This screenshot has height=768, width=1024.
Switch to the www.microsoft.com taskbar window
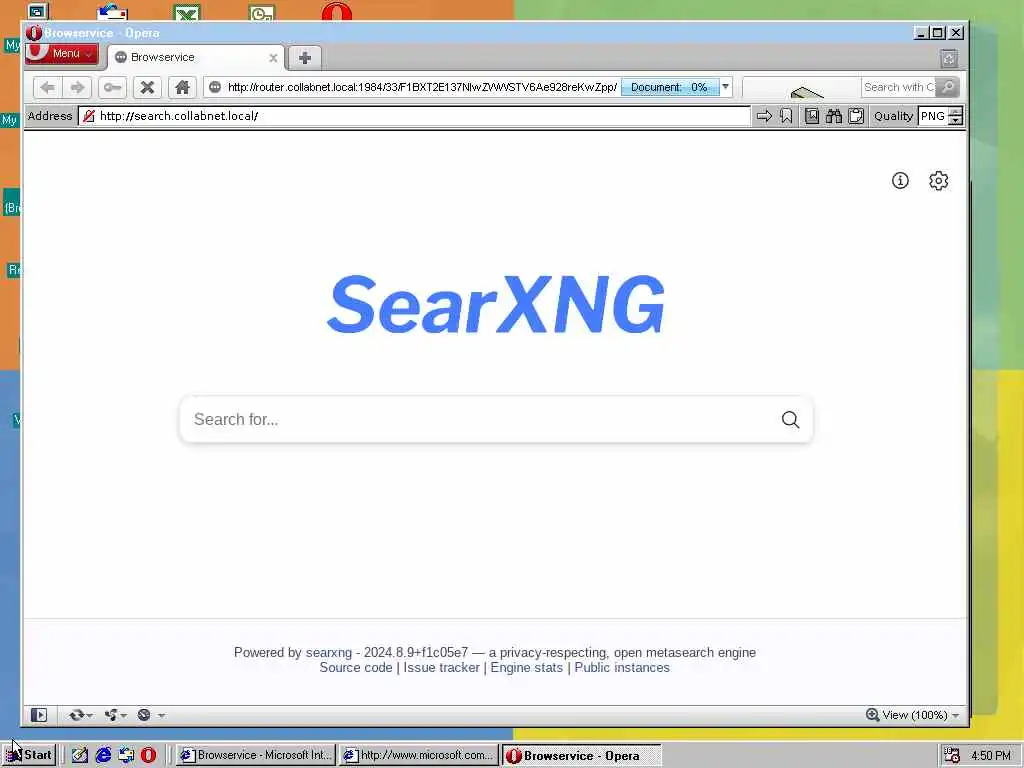[x=419, y=755]
